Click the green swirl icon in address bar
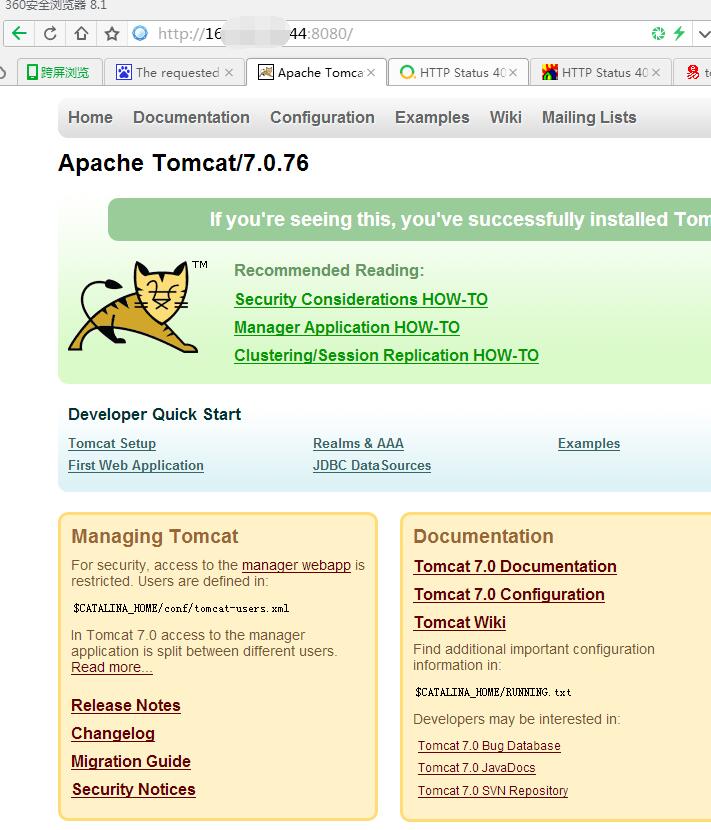 pyautogui.click(x=658, y=34)
